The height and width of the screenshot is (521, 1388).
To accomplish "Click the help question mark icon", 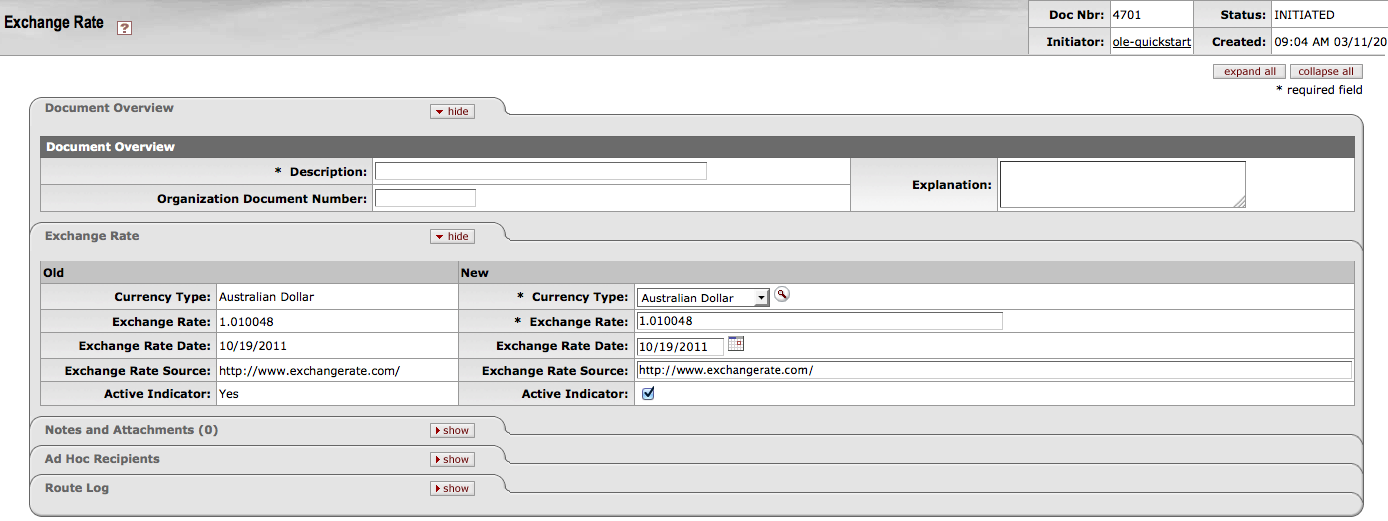I will point(124,28).
